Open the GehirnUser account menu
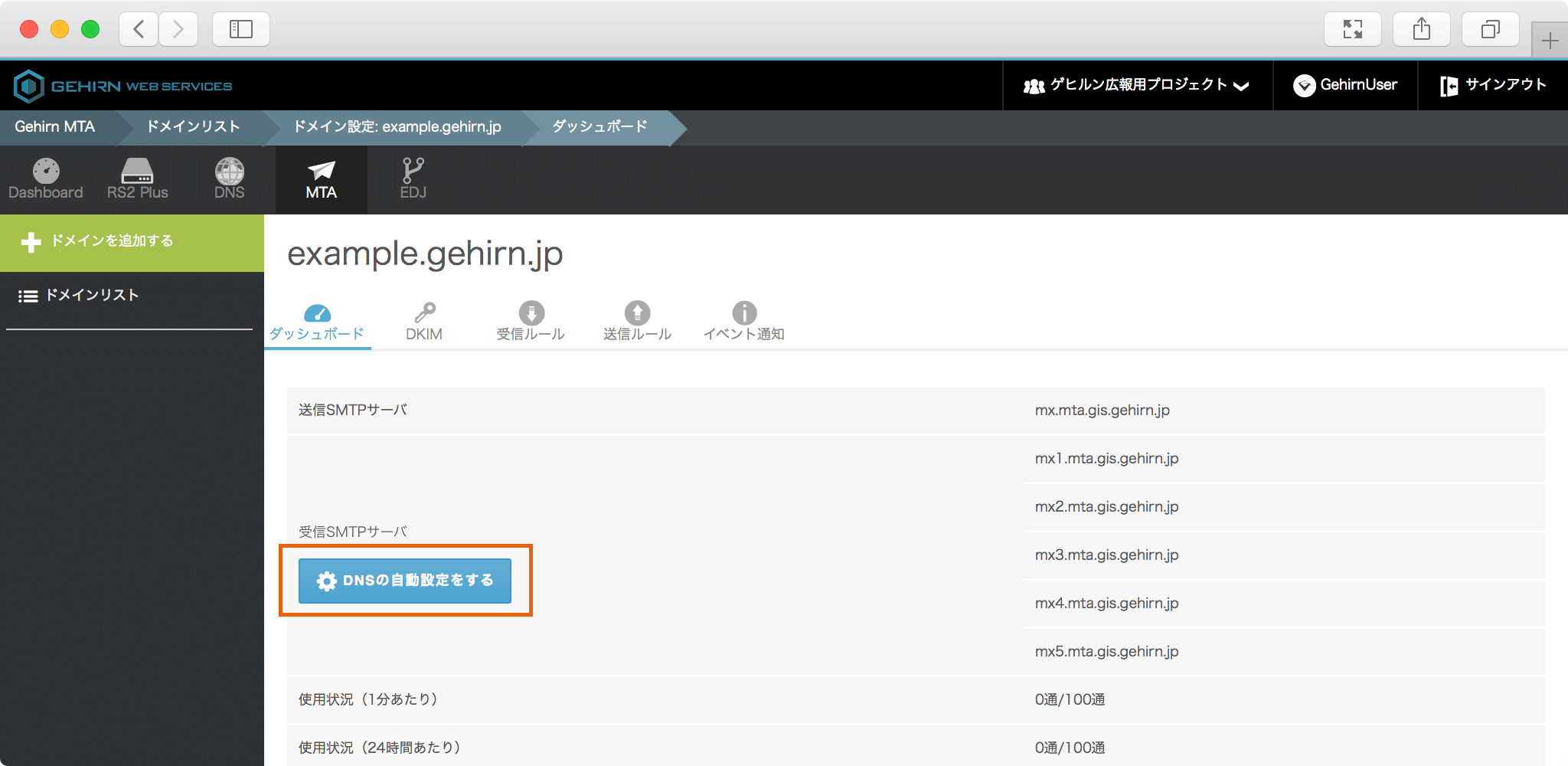The height and width of the screenshot is (766, 1568). tap(1345, 85)
